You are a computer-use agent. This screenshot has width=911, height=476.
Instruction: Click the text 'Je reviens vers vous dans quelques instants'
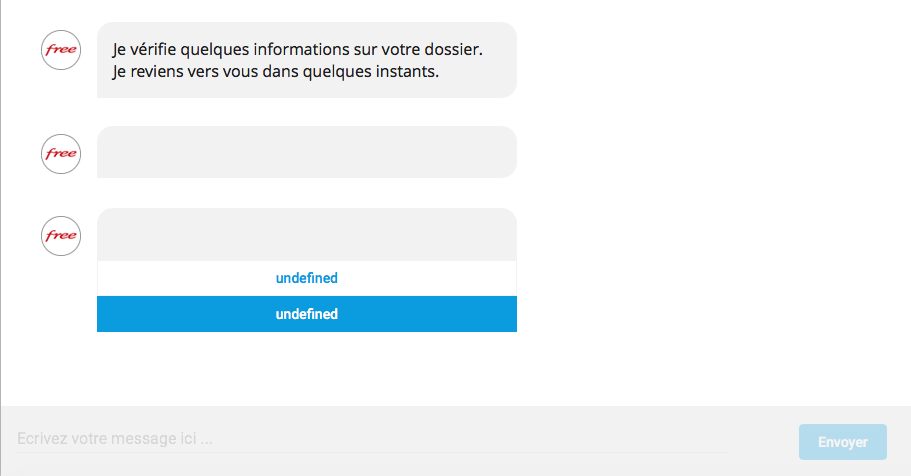[275, 71]
